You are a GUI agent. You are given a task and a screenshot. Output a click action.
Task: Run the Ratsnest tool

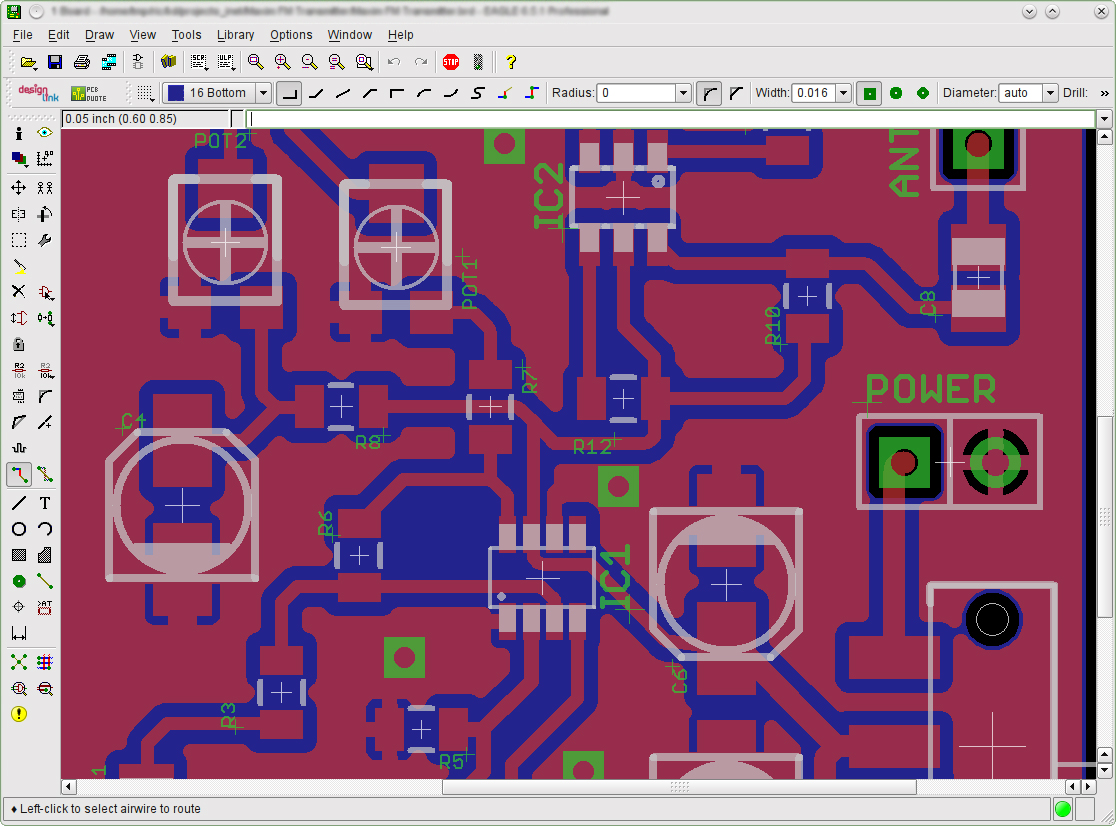(18, 661)
